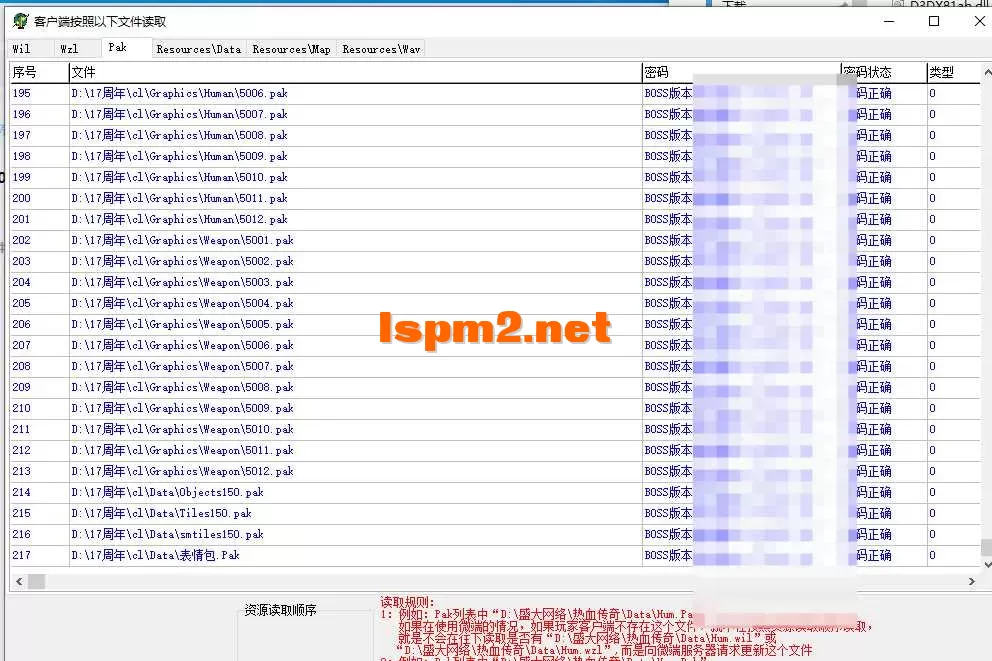Open the Resources\Map tab
Image resolution: width=992 pixels, height=661 pixels.
[x=292, y=49]
